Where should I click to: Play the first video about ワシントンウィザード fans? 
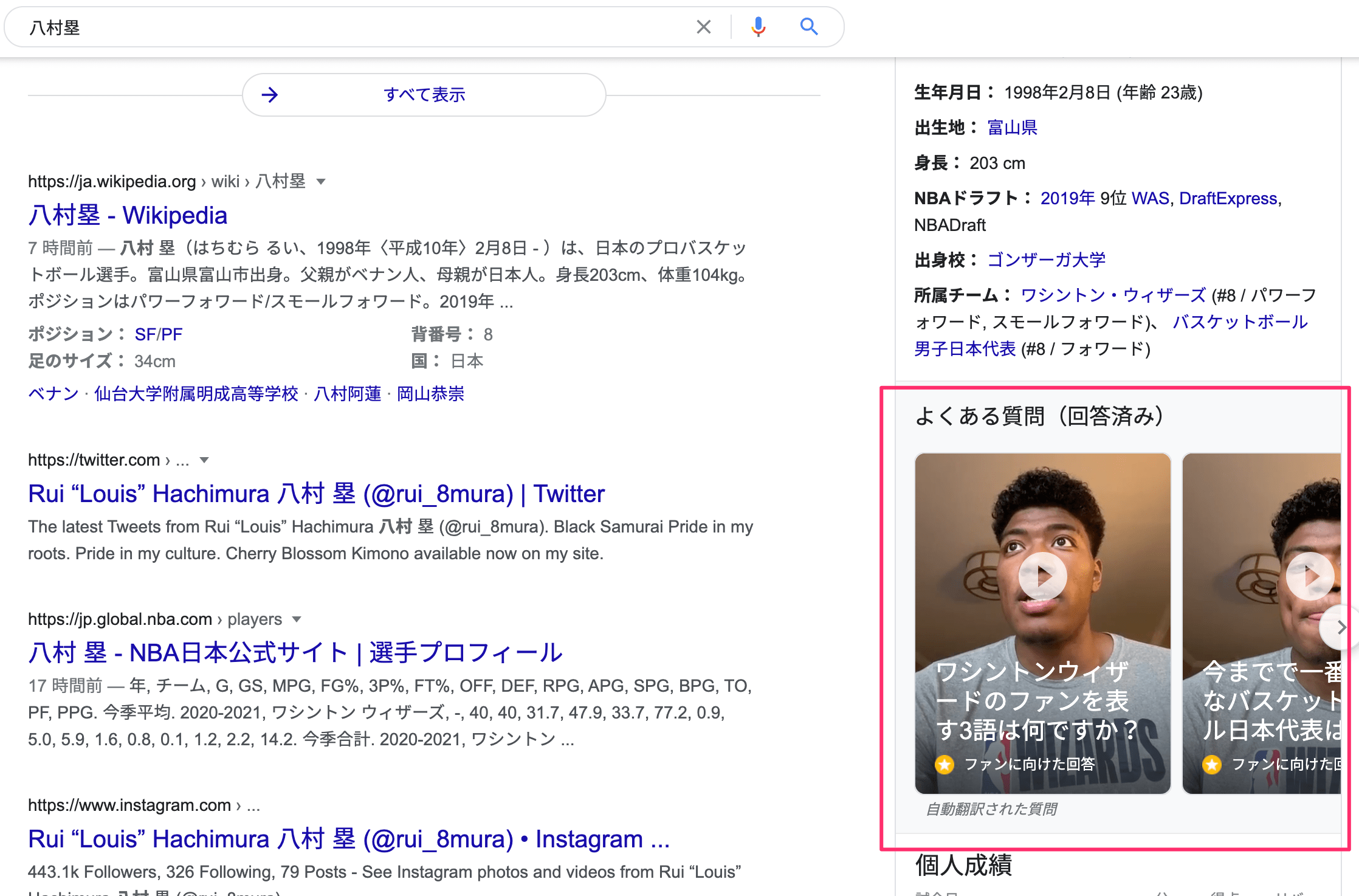(x=1042, y=576)
